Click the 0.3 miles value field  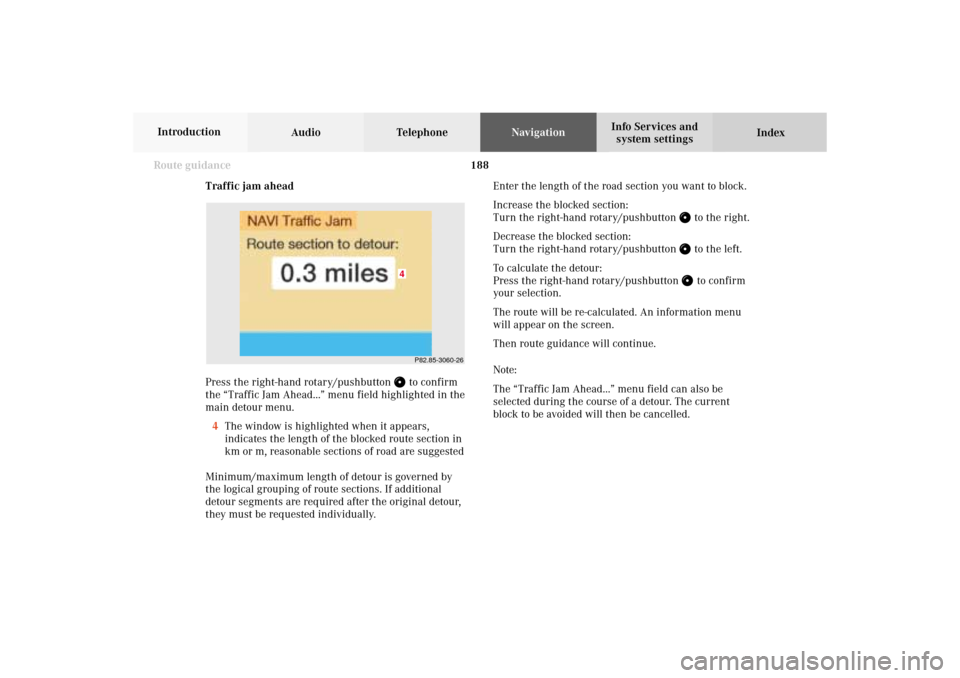334,273
